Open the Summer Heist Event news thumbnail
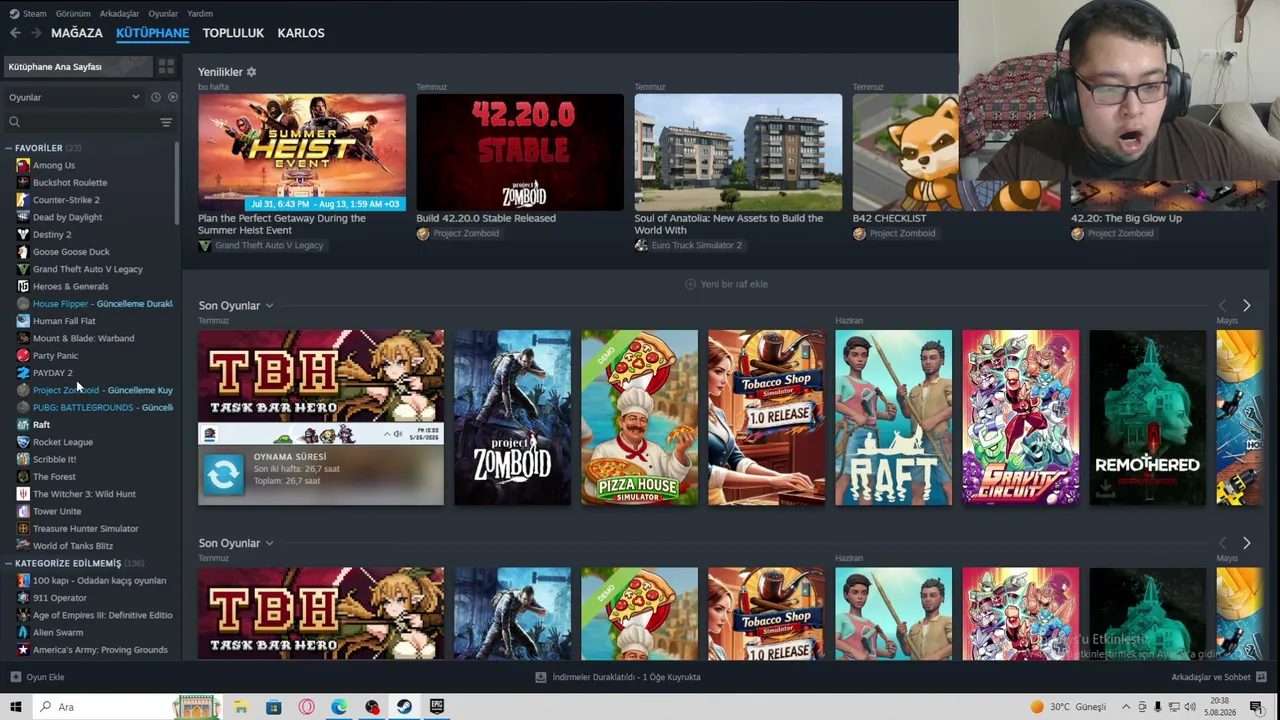 [x=302, y=152]
